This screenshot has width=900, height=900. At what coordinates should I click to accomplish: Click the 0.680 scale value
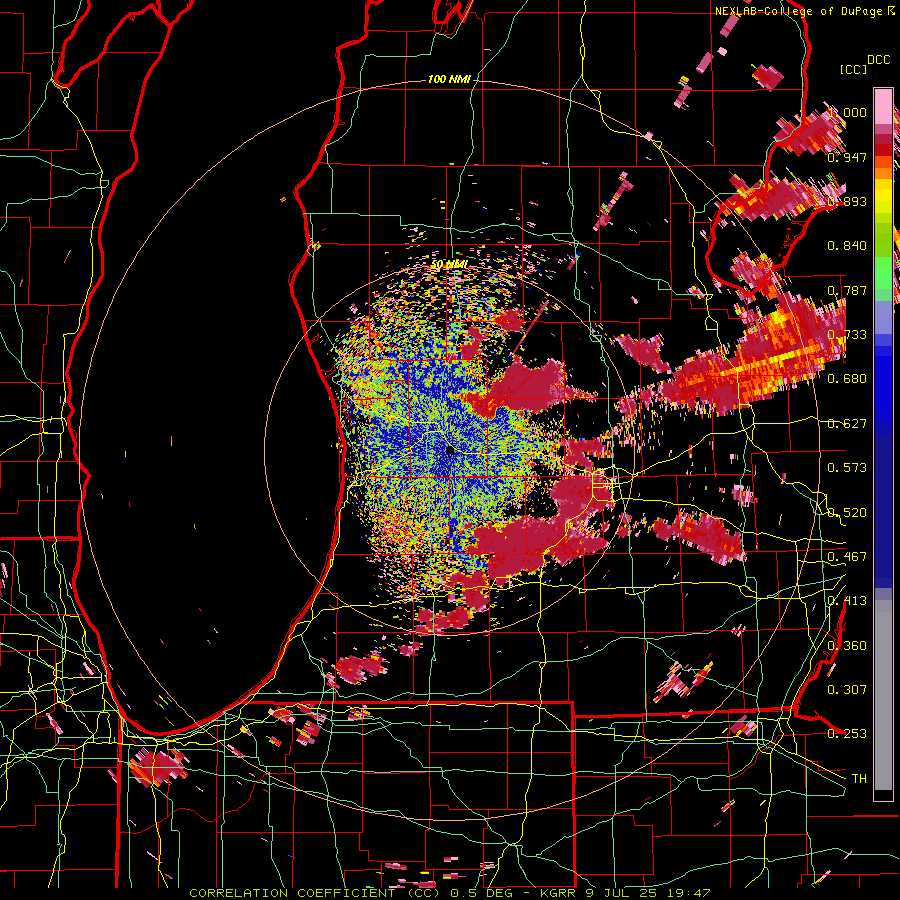847,379
